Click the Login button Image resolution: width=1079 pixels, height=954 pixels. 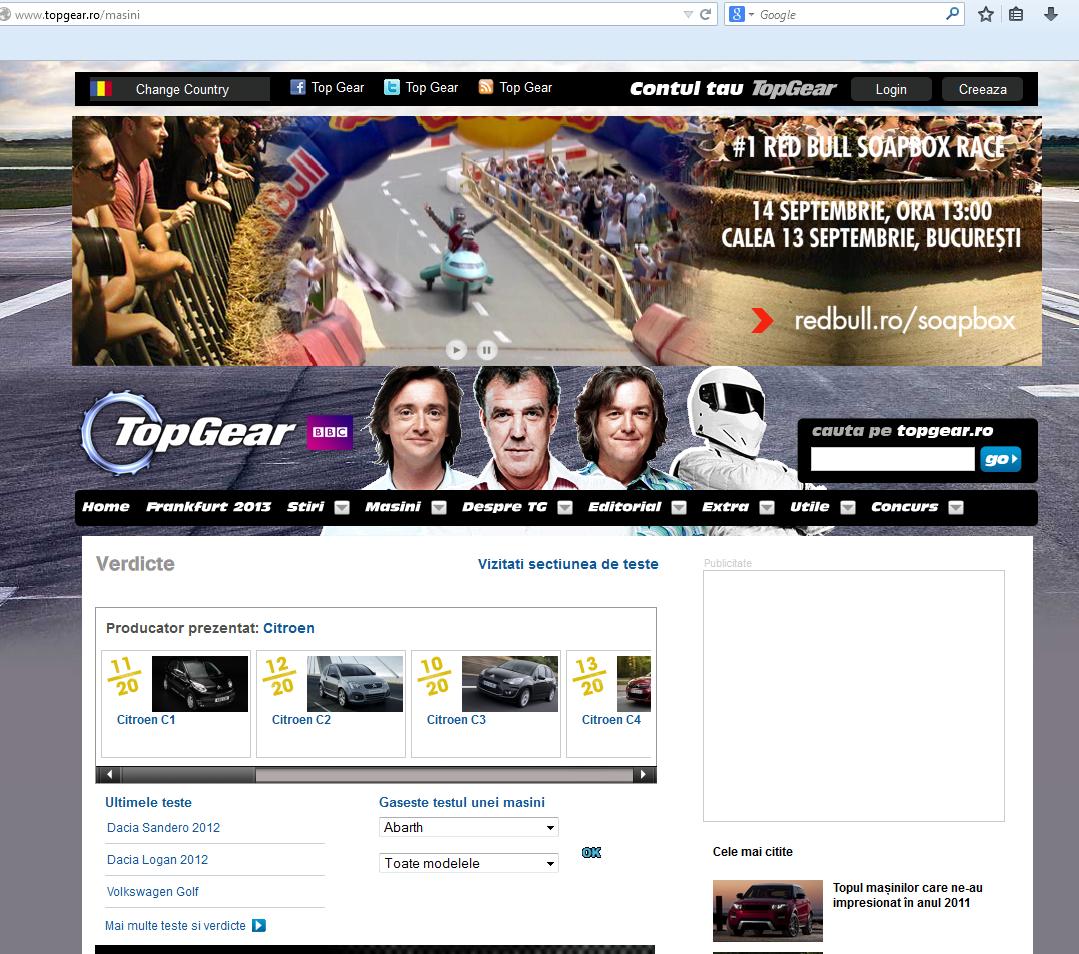click(x=890, y=89)
